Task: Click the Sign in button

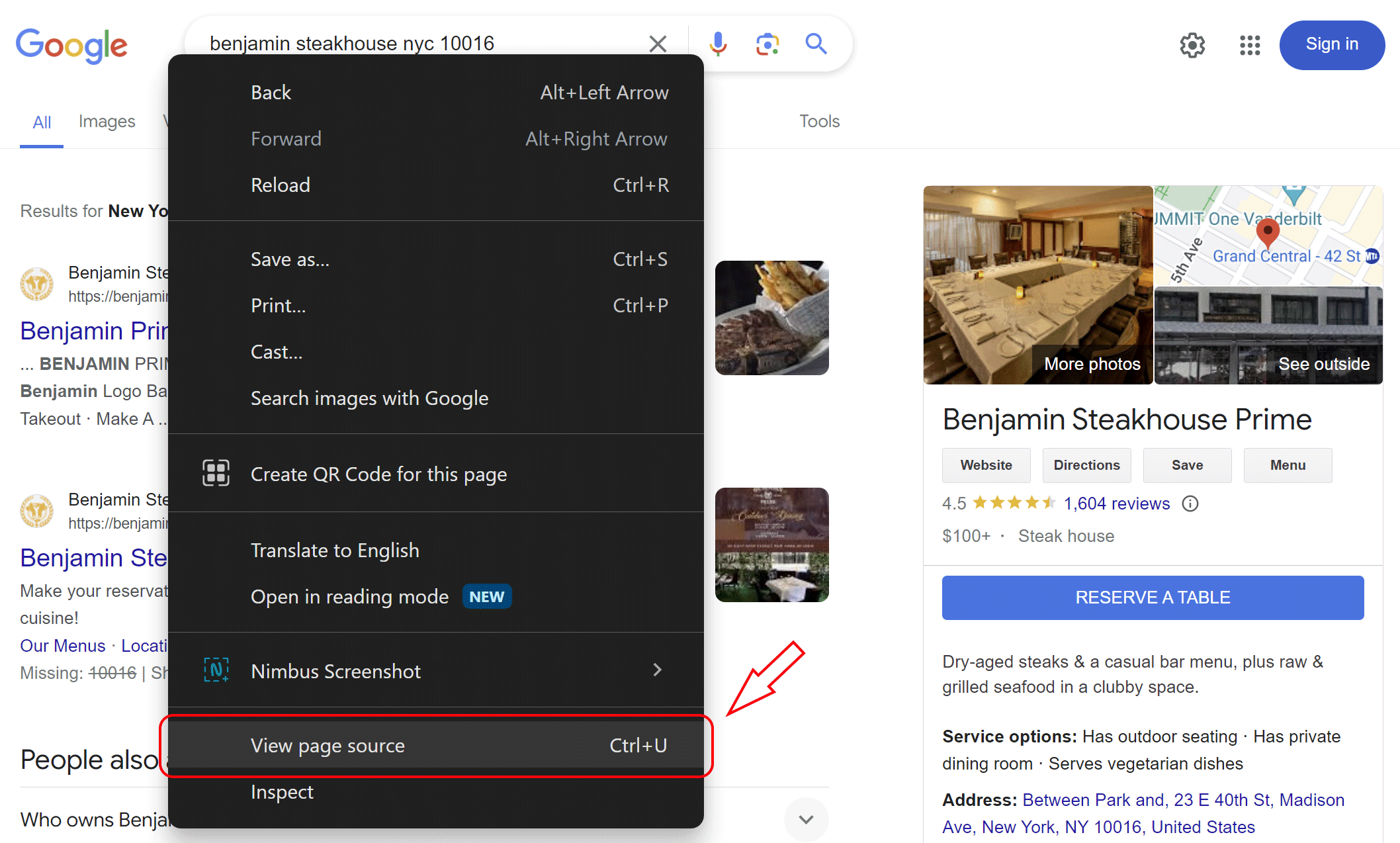Action: coord(1331,44)
